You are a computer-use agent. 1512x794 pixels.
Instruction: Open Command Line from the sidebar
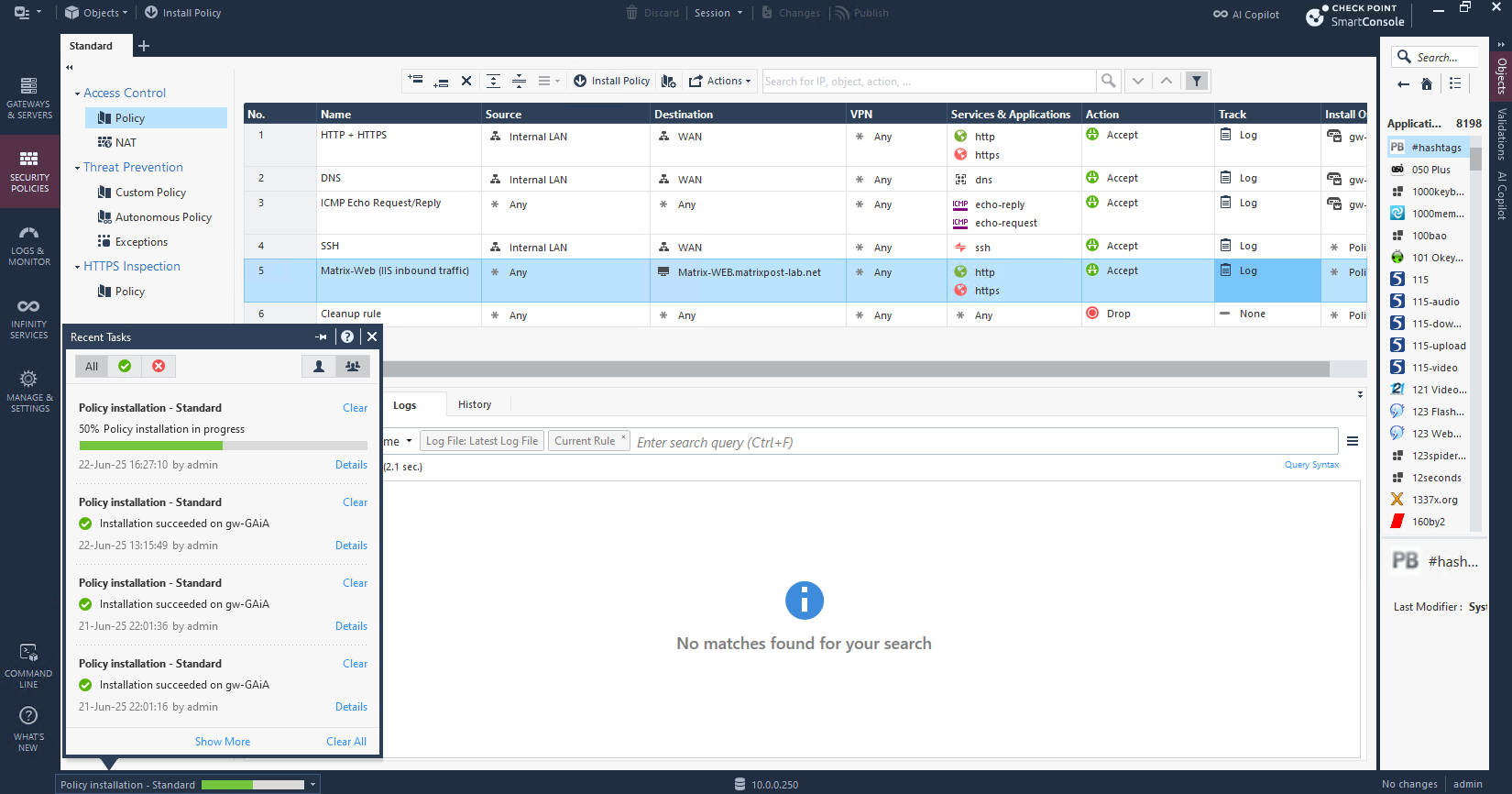(x=29, y=667)
